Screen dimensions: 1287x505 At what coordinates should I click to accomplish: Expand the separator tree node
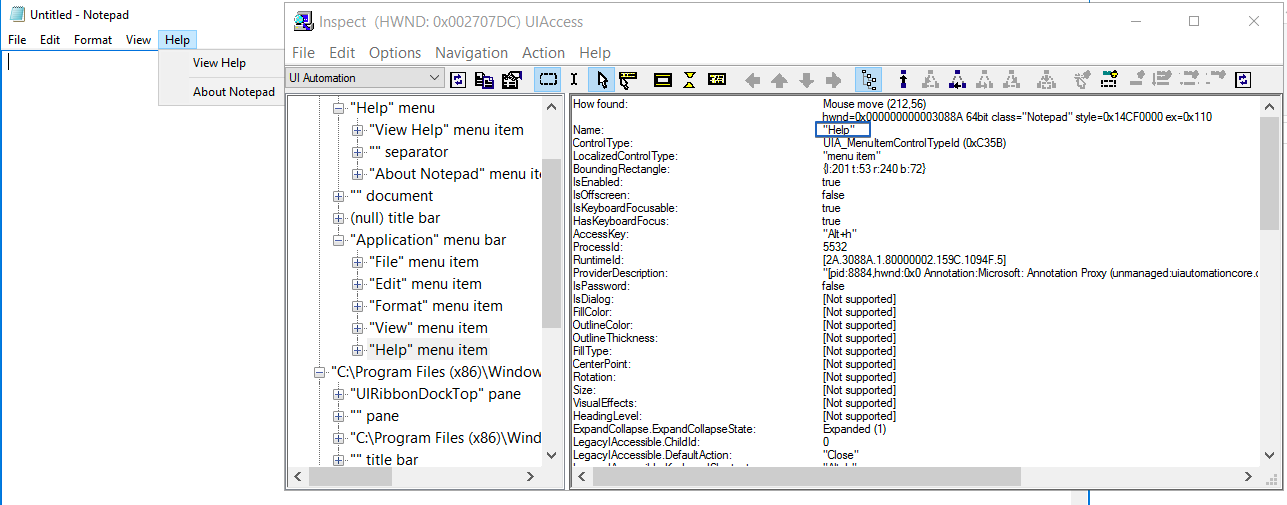pyautogui.click(x=358, y=152)
